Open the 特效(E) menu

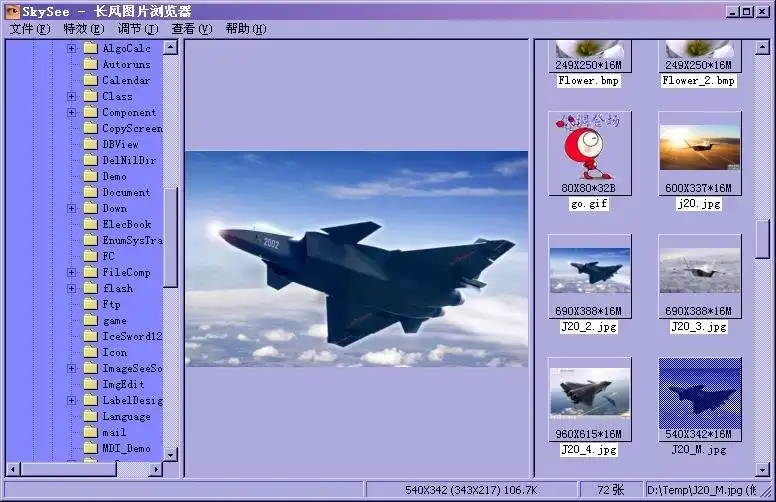(84, 29)
